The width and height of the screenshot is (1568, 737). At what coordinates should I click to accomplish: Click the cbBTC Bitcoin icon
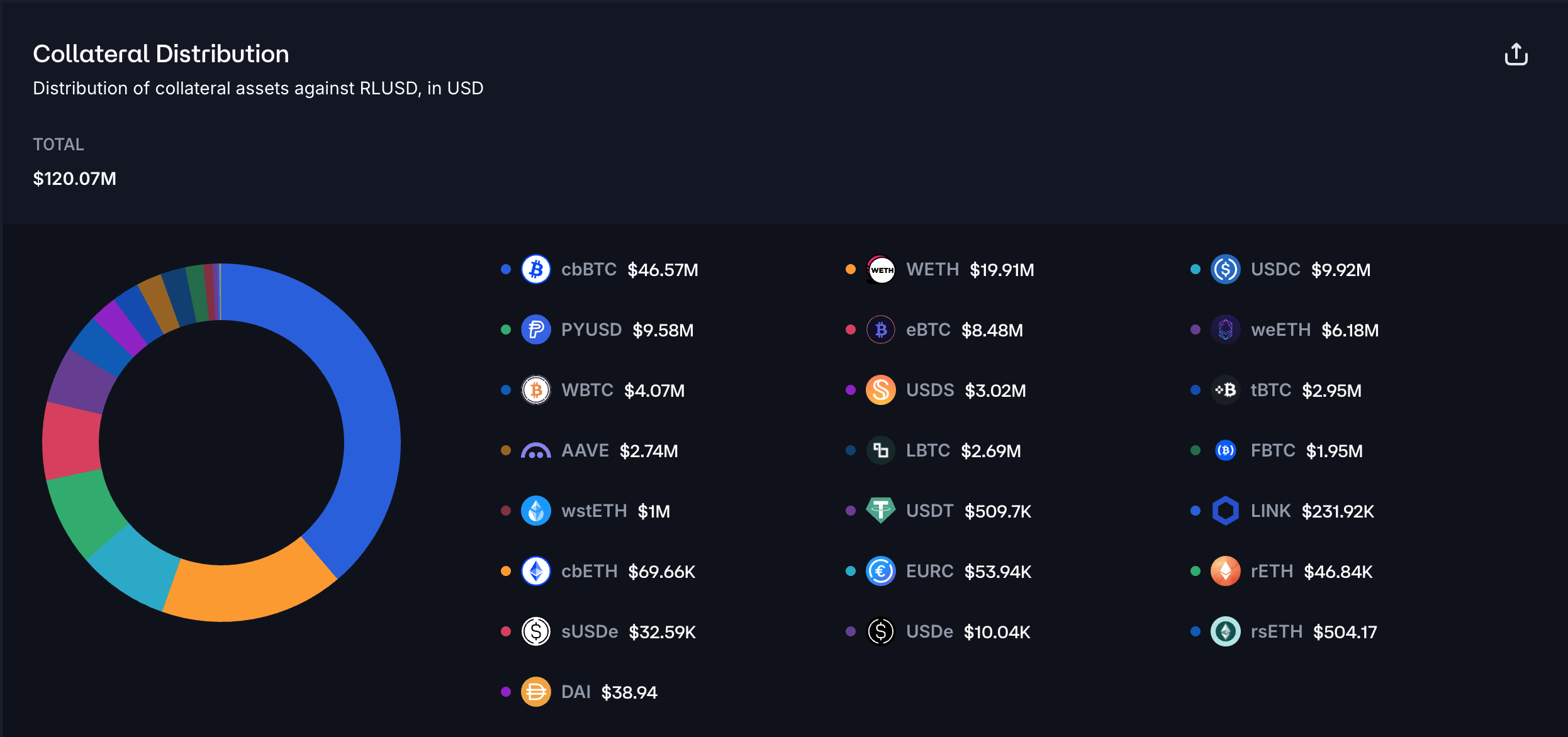[x=536, y=270]
